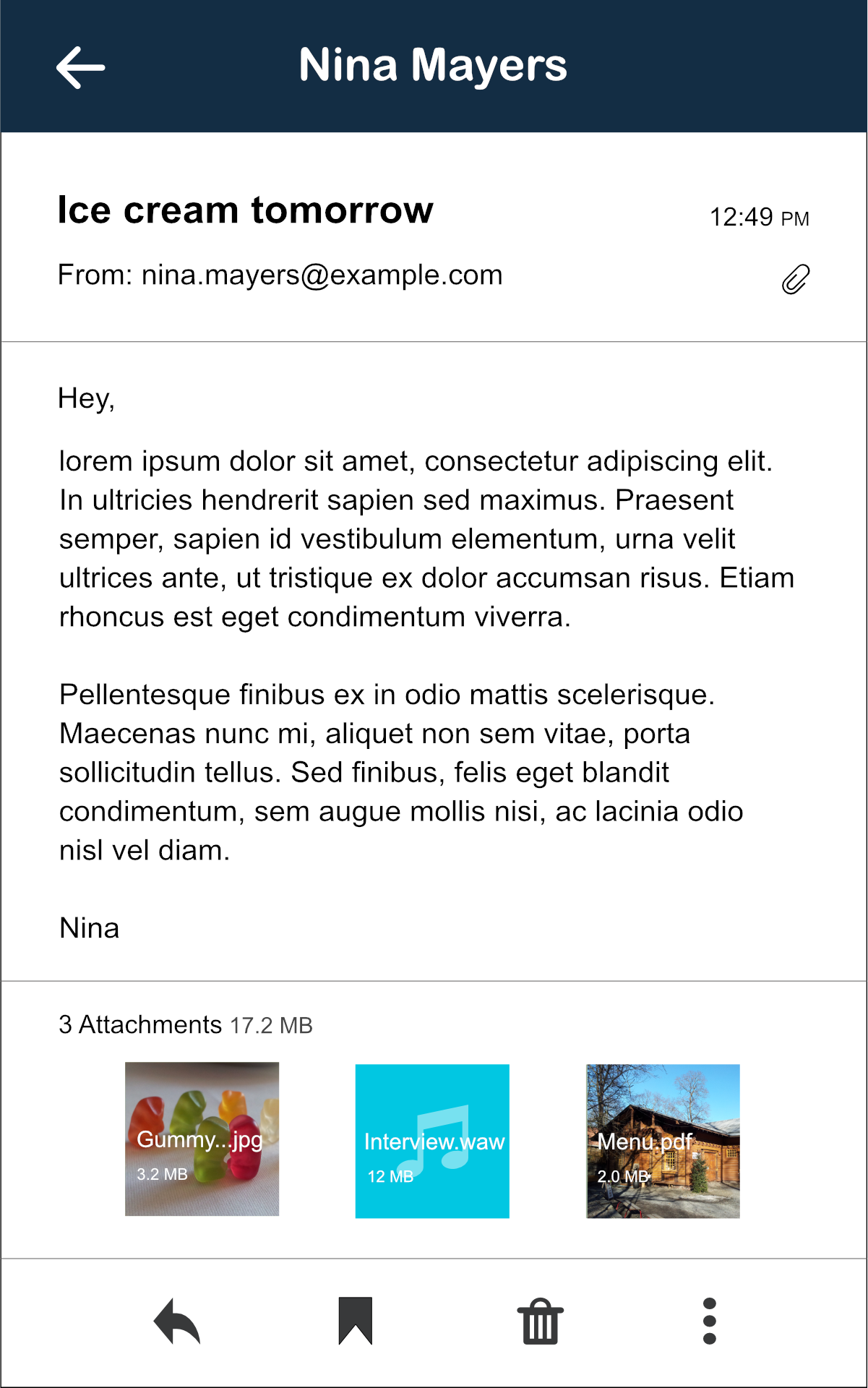
Task: Click the Pellentesque finibus paragraph
Action: coord(401,773)
